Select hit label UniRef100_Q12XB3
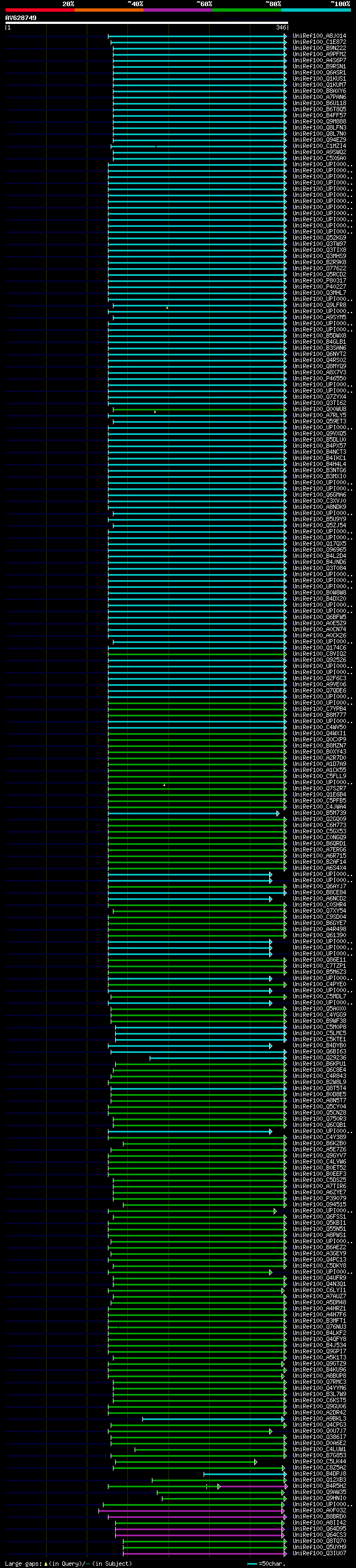This screenshot has height=1568, width=356. coord(319,1479)
